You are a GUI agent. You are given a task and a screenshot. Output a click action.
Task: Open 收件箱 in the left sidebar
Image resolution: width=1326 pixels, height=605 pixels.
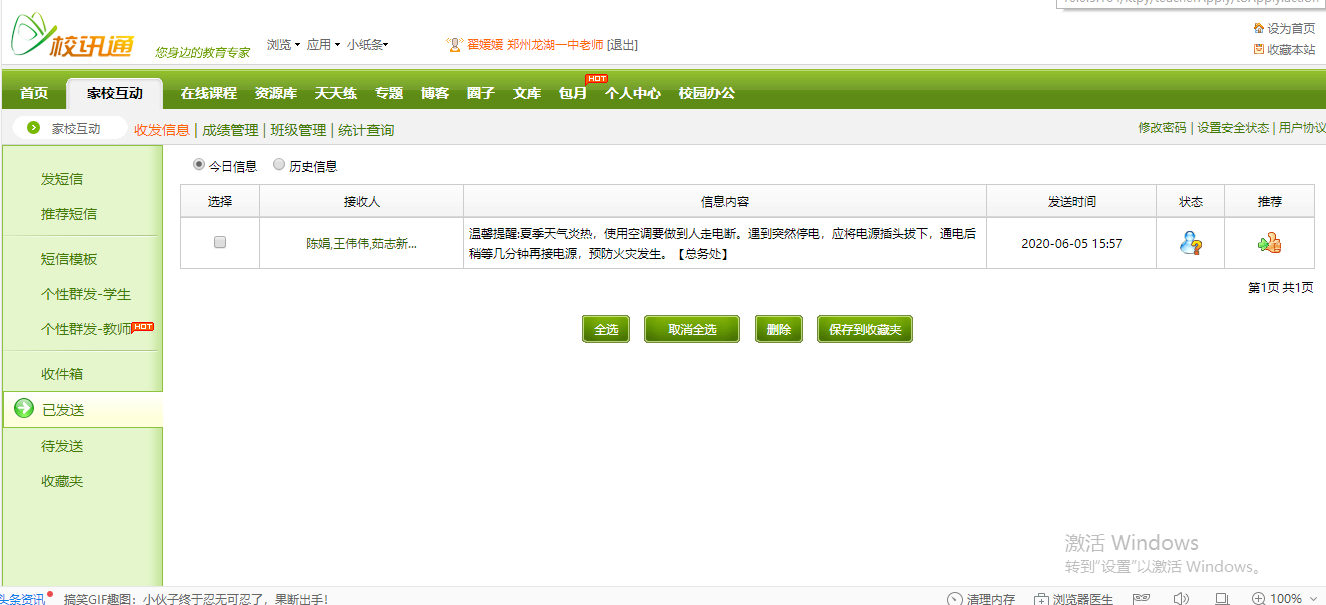(x=62, y=374)
